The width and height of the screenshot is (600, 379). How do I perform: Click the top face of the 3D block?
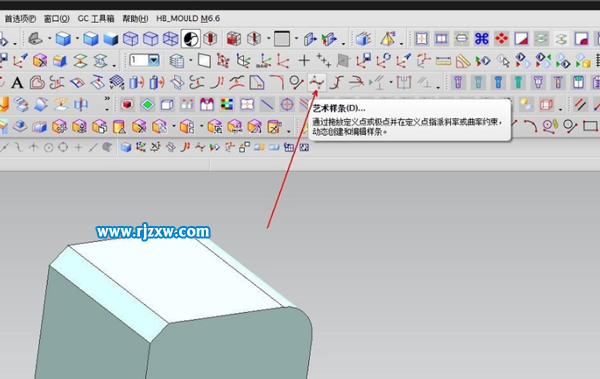click(x=176, y=279)
